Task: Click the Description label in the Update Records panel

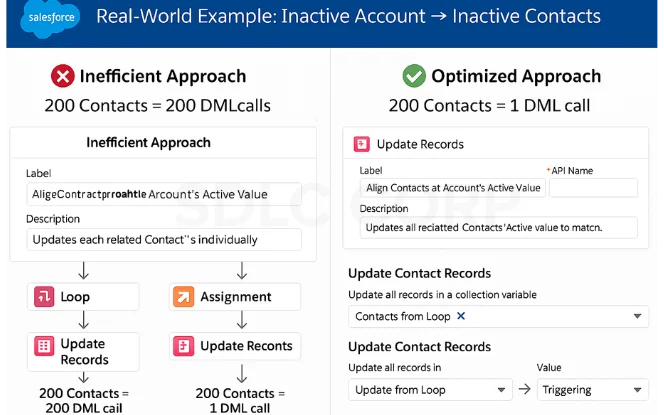Action: click(384, 209)
